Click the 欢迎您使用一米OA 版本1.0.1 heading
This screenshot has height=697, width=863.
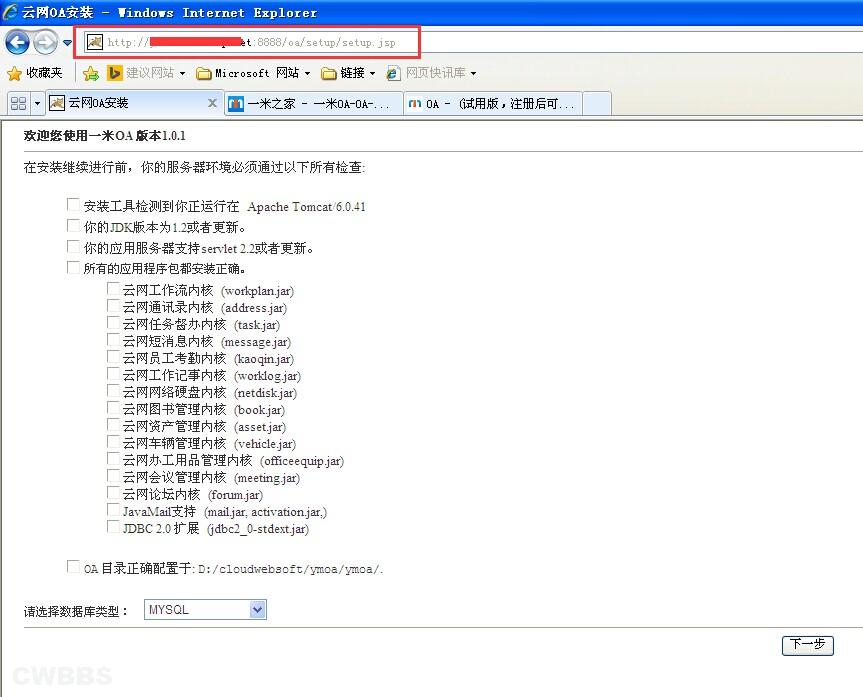click(x=105, y=135)
